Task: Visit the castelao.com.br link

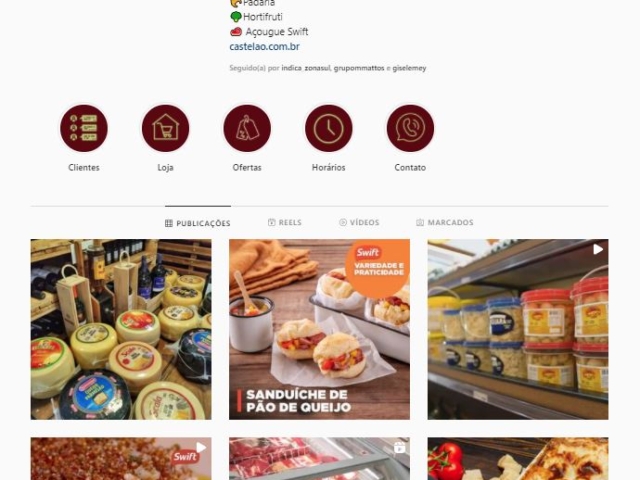Action: coord(264,47)
